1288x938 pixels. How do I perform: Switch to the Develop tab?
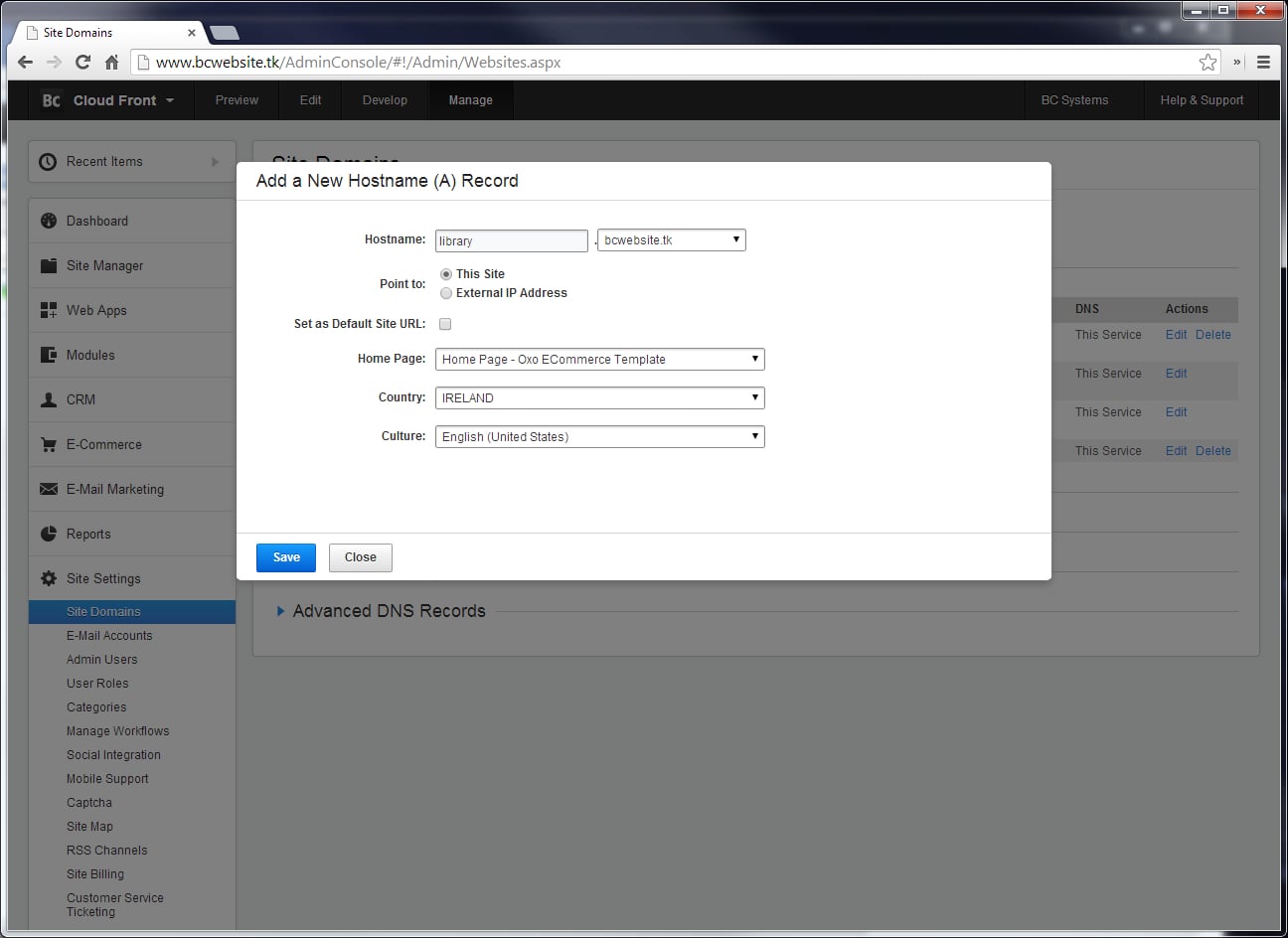(385, 100)
